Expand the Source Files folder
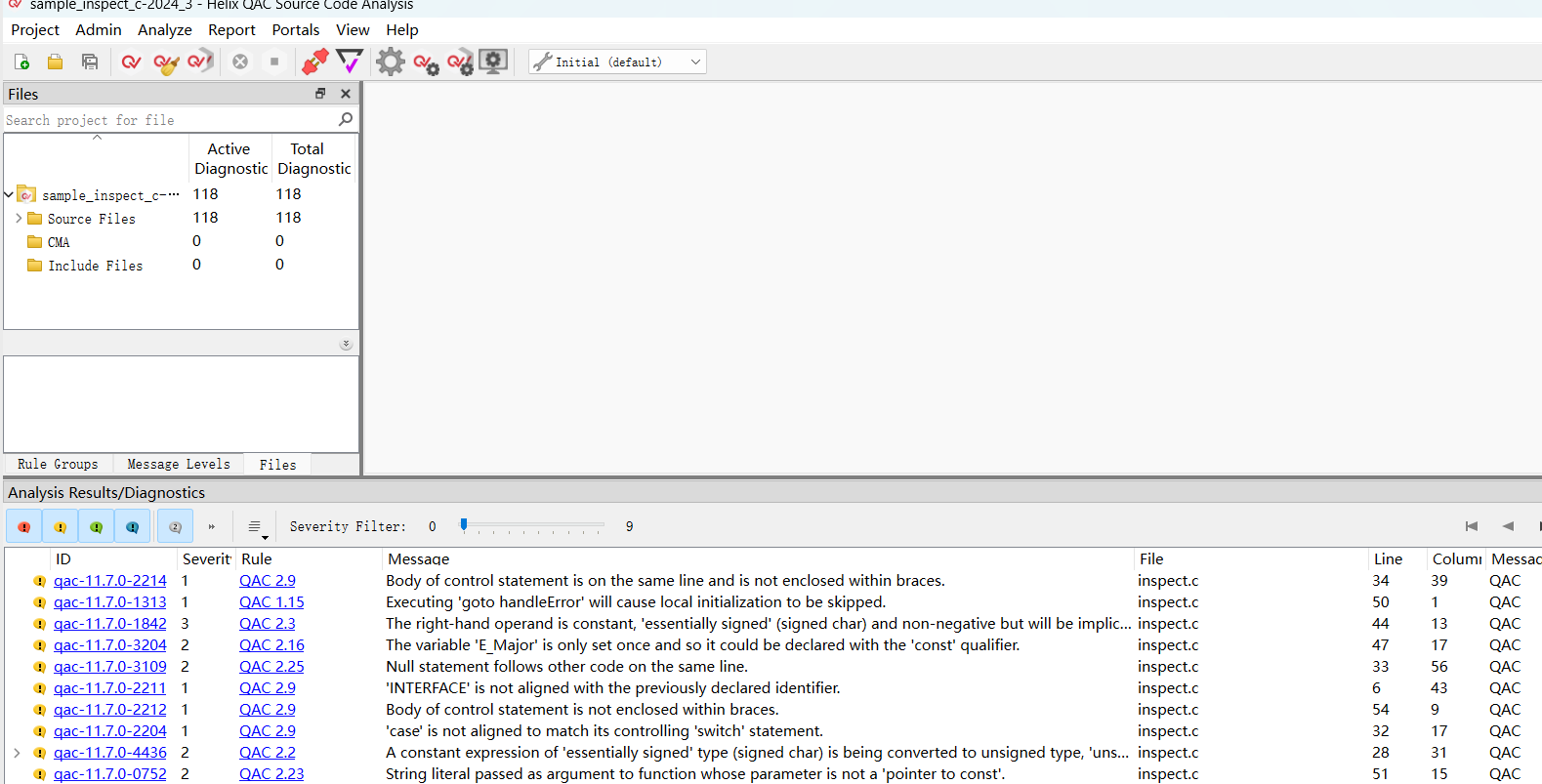Image resolution: width=1542 pixels, height=784 pixels. (x=19, y=219)
